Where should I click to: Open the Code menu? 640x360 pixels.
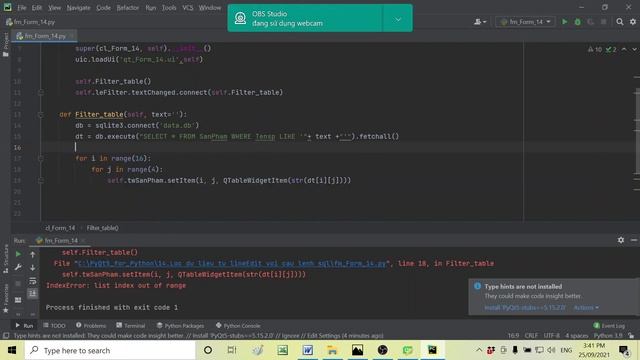[x=103, y=8]
